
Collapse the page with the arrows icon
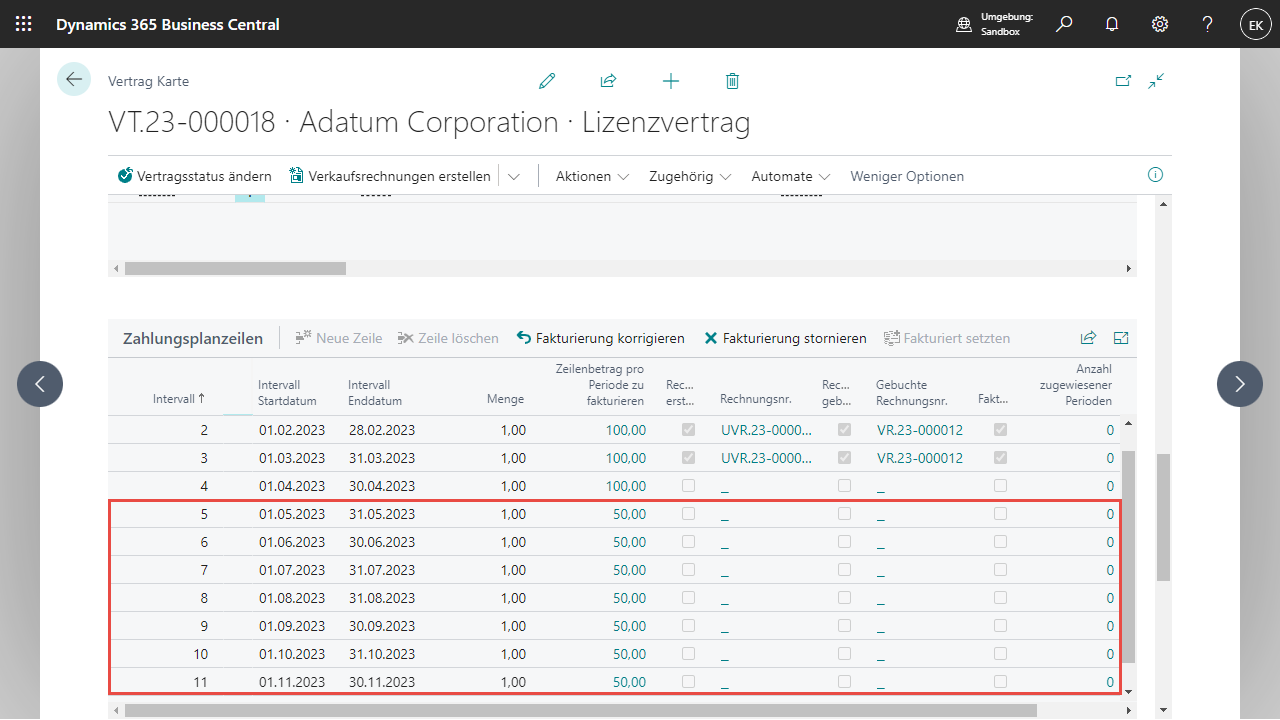coord(1157,81)
